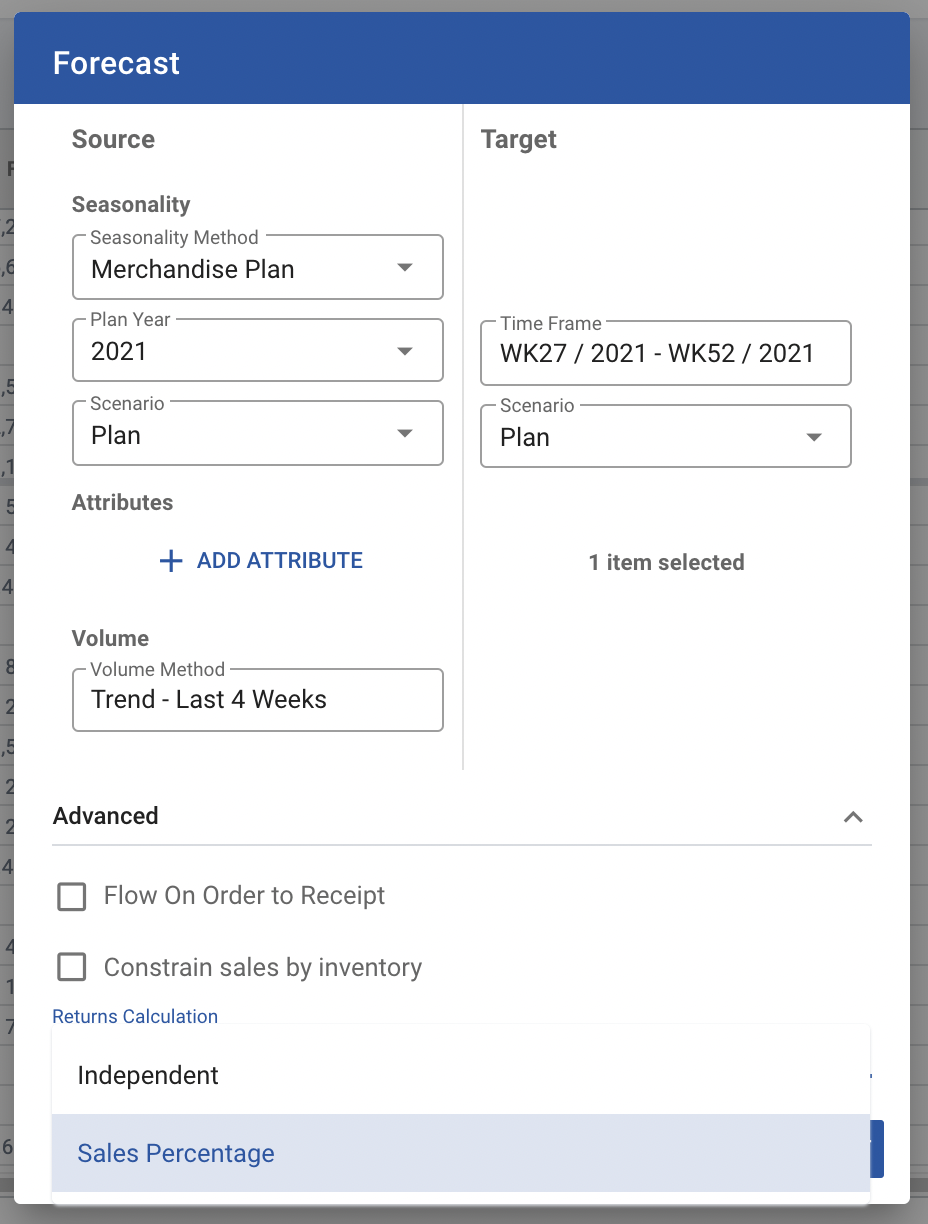Click the Trend - Last 4 Weeks field
The image size is (928, 1224).
coord(257,700)
